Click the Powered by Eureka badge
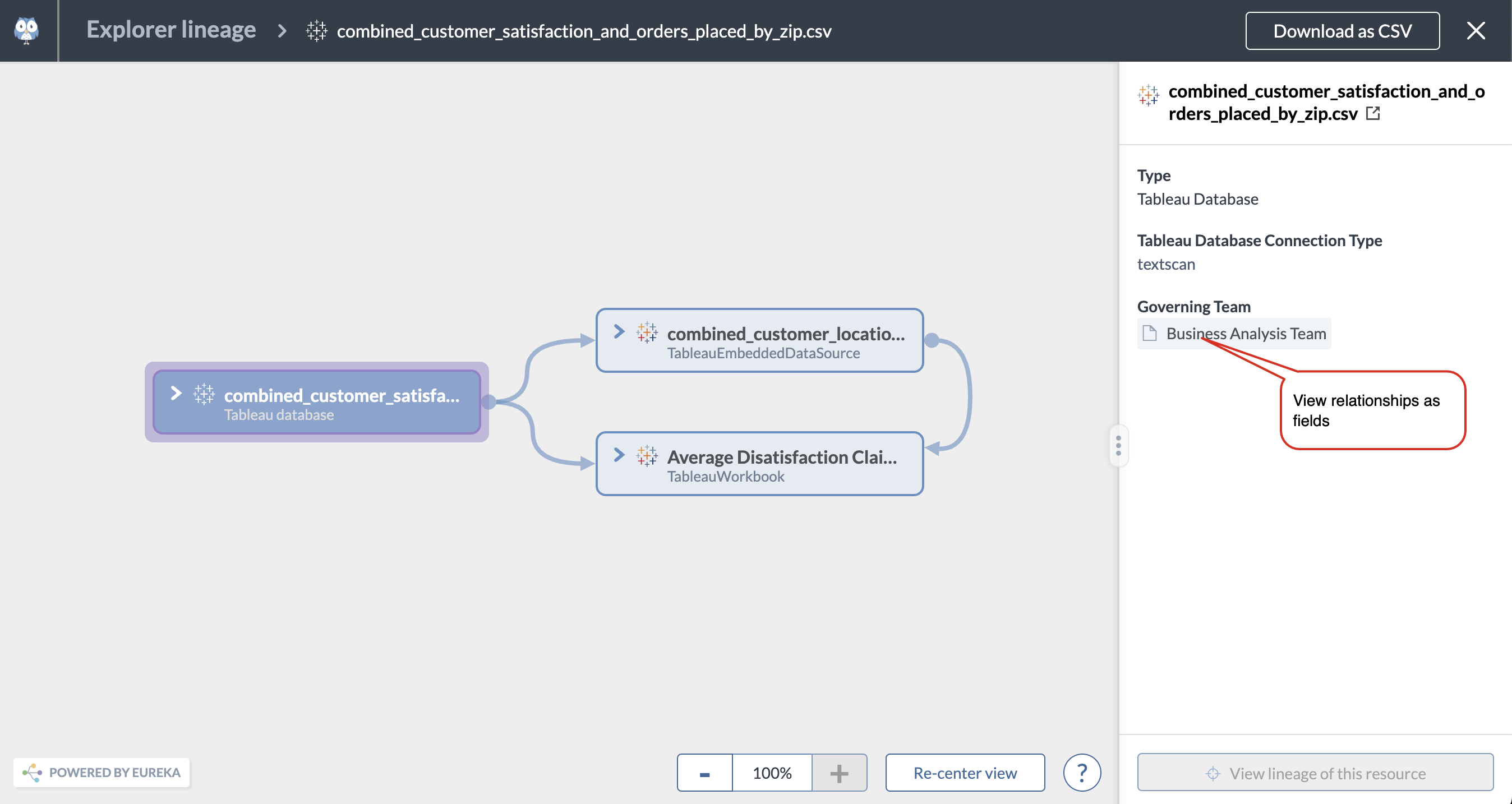This screenshot has height=804, width=1512. [102, 772]
